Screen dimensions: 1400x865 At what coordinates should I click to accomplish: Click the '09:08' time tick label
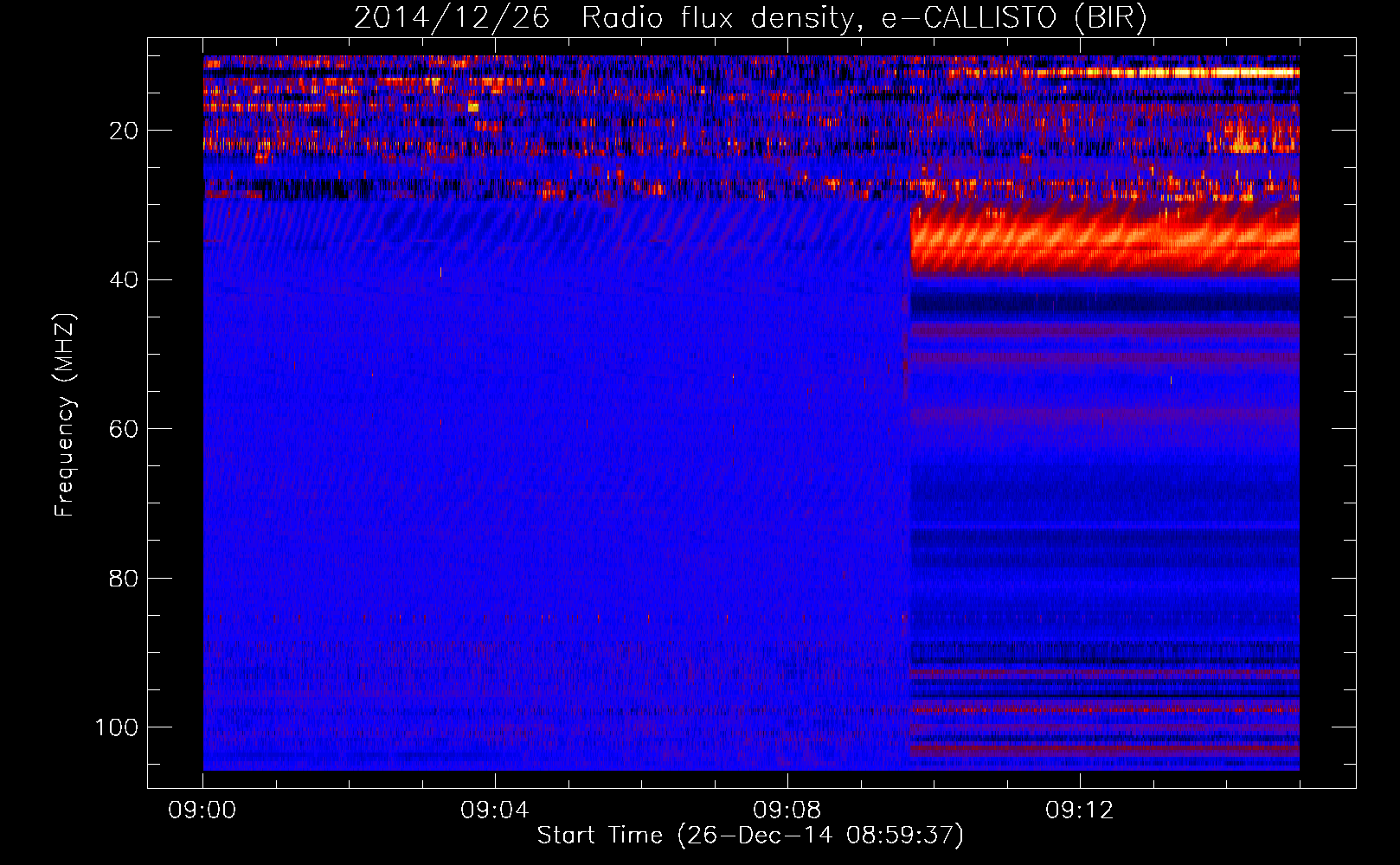coord(787,811)
